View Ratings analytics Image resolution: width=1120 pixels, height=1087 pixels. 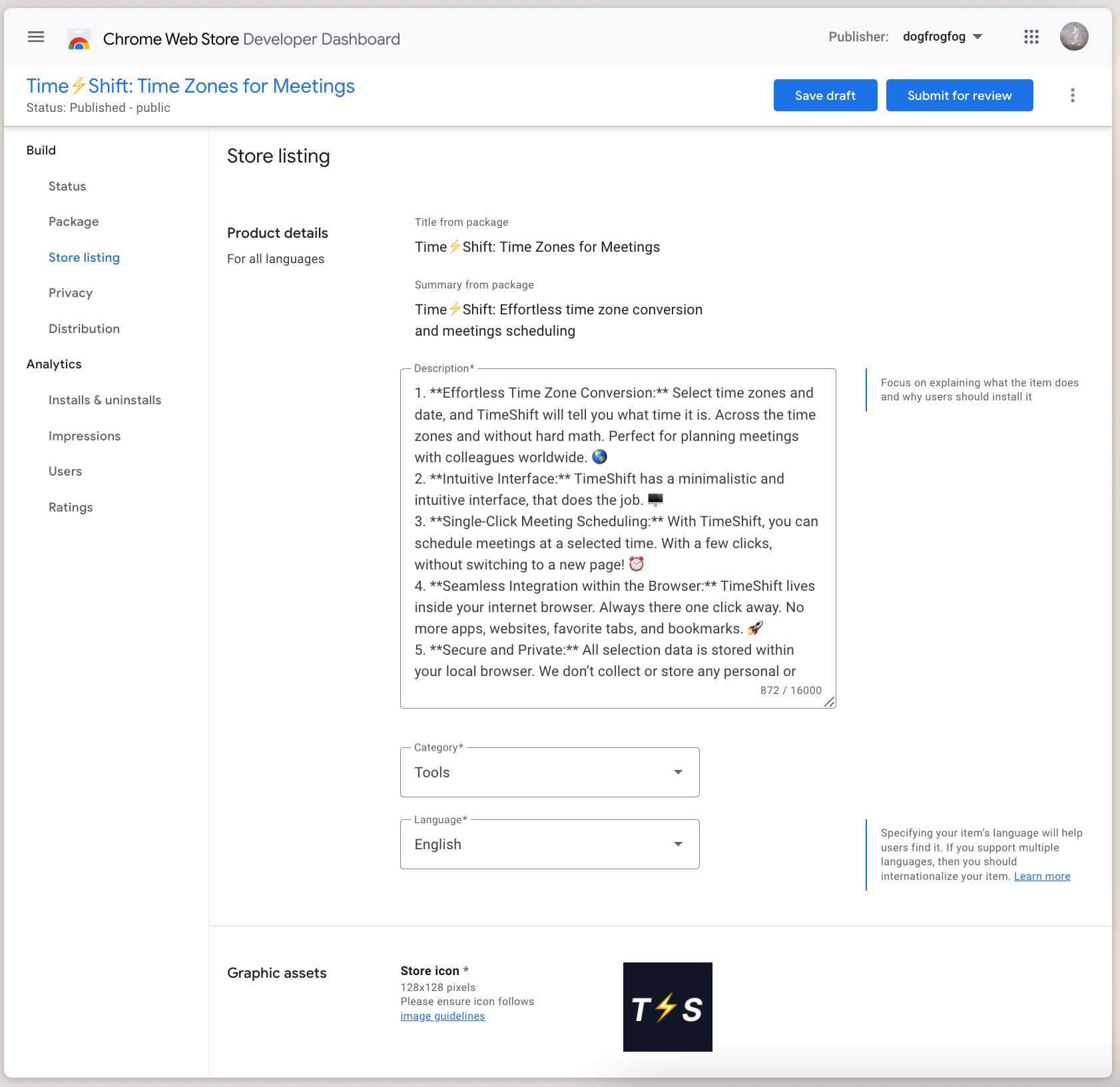coord(71,508)
